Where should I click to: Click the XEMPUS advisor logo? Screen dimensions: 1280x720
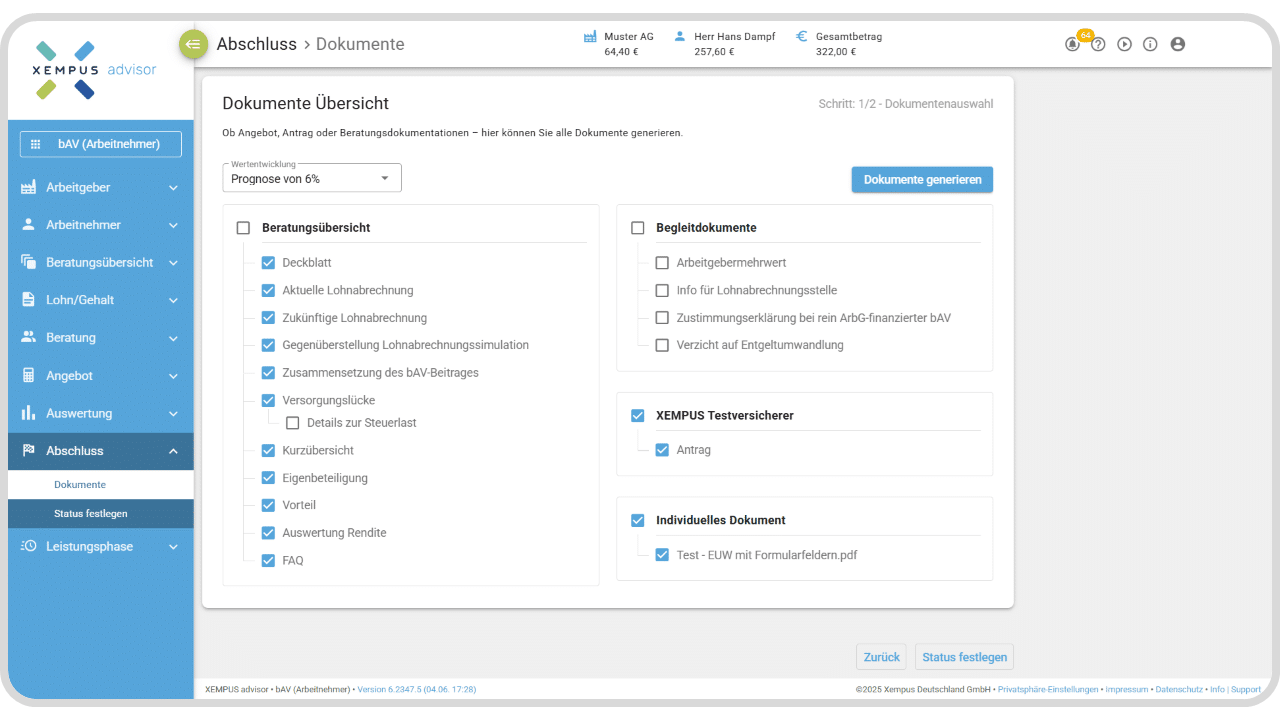(95, 70)
